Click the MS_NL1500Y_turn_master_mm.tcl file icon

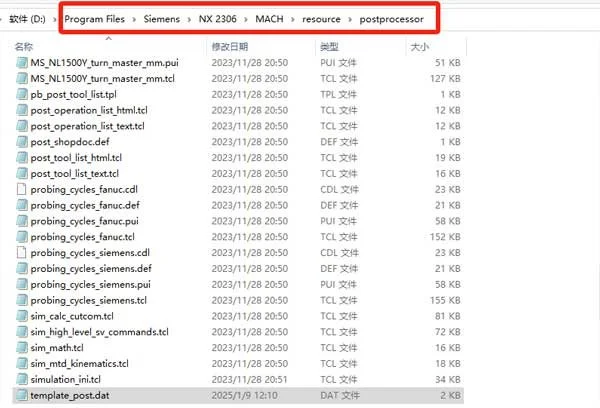(x=22, y=78)
